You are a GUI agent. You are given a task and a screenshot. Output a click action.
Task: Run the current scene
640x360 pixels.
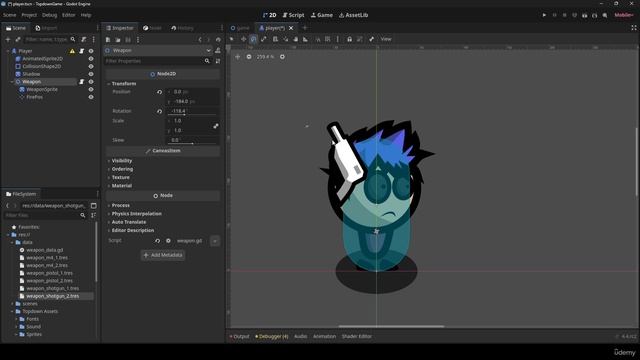click(584, 15)
